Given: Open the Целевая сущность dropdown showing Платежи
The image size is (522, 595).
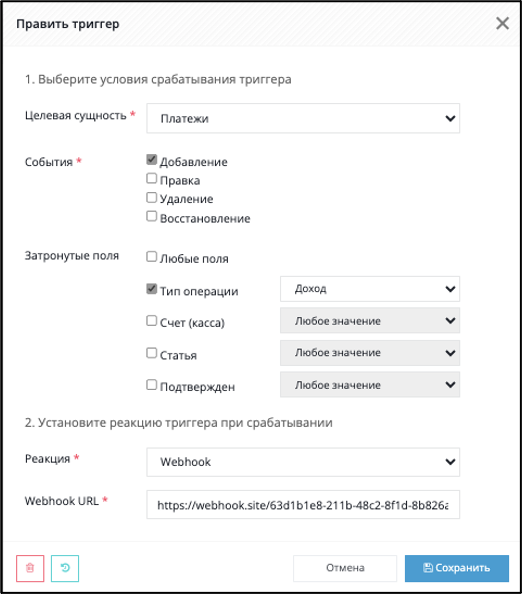Looking at the screenshot, I should [x=303, y=118].
